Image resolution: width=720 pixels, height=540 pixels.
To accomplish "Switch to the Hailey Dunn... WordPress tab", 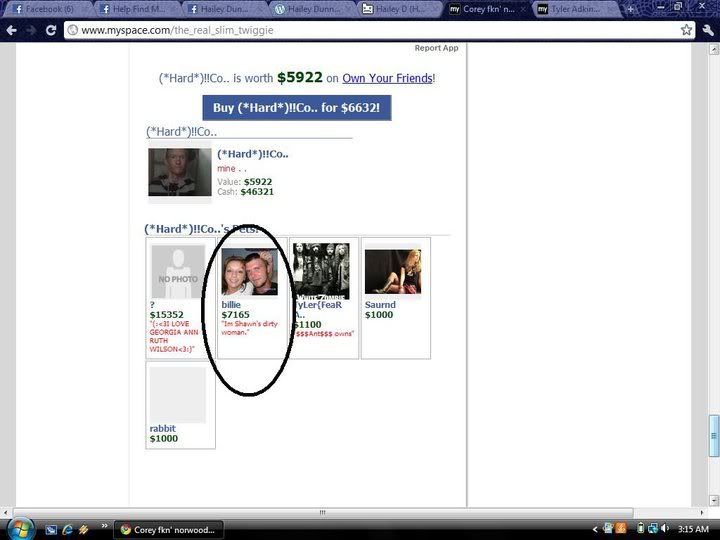I will click(312, 9).
